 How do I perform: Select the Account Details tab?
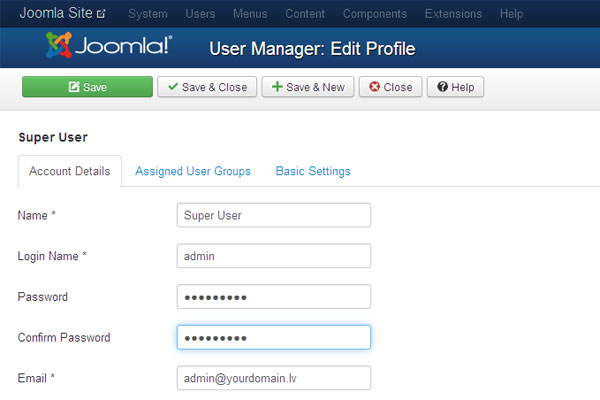[70, 171]
